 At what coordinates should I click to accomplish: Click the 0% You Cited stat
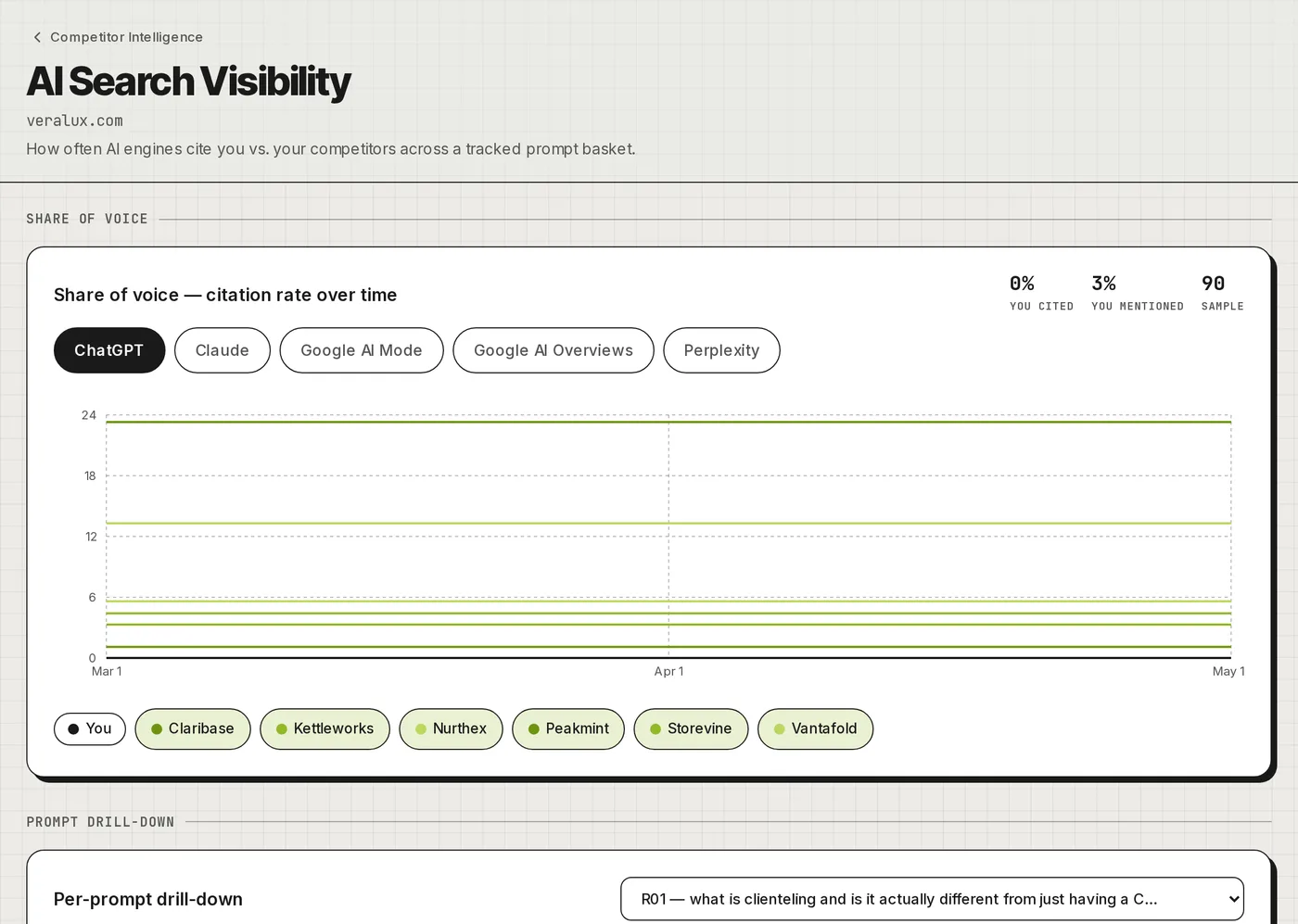click(1041, 293)
